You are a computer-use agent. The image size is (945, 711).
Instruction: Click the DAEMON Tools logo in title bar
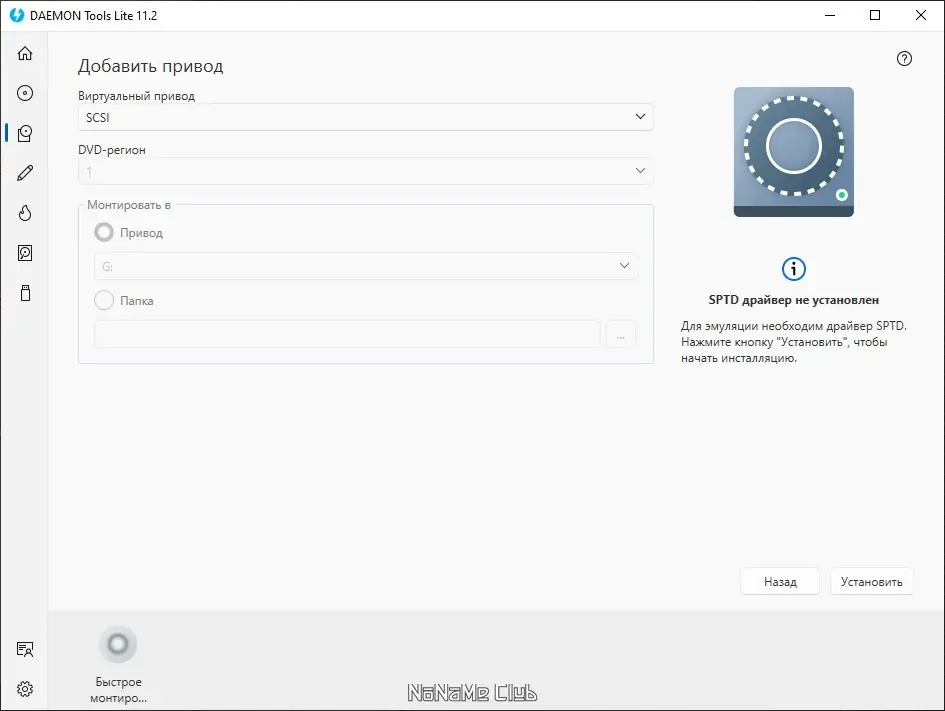17,16
